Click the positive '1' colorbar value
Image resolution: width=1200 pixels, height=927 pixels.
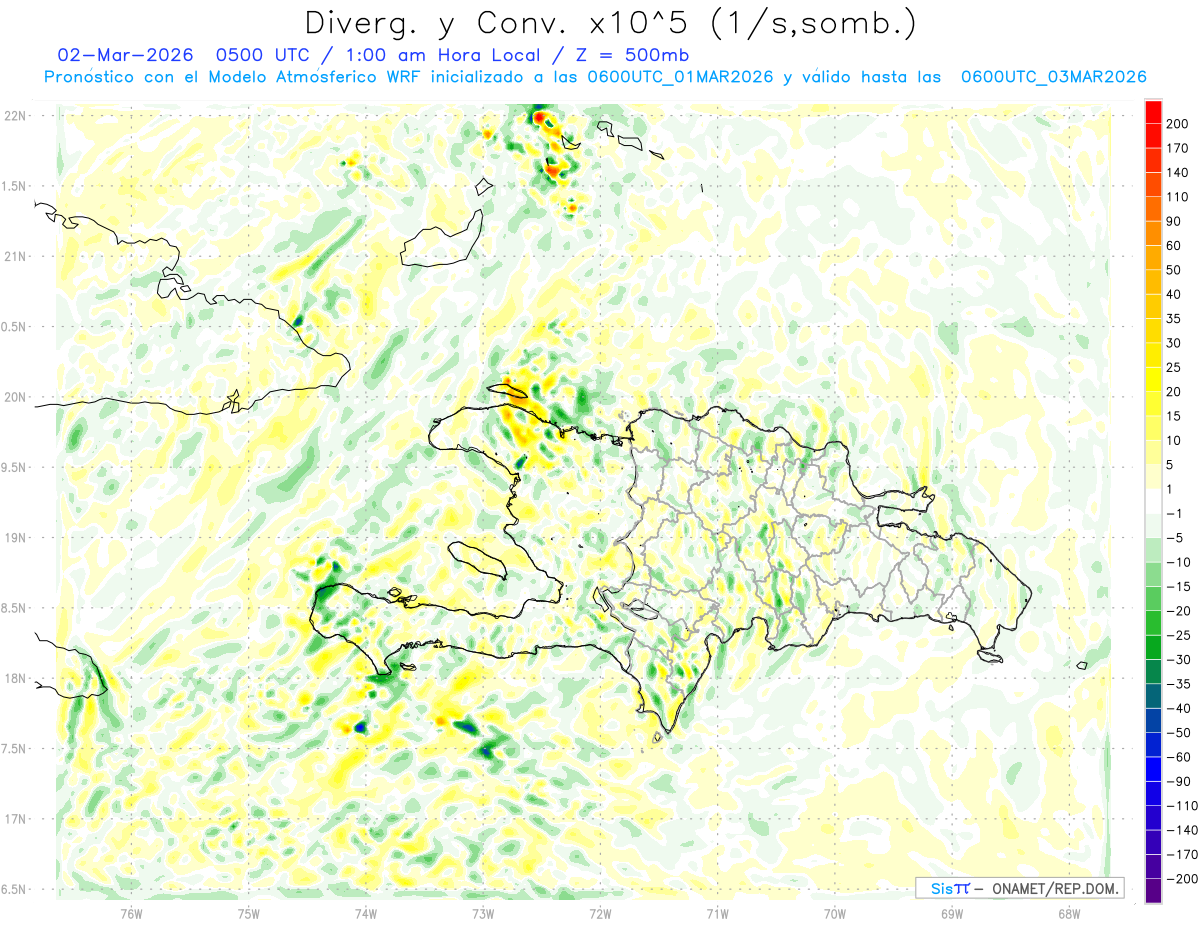pos(1170,490)
